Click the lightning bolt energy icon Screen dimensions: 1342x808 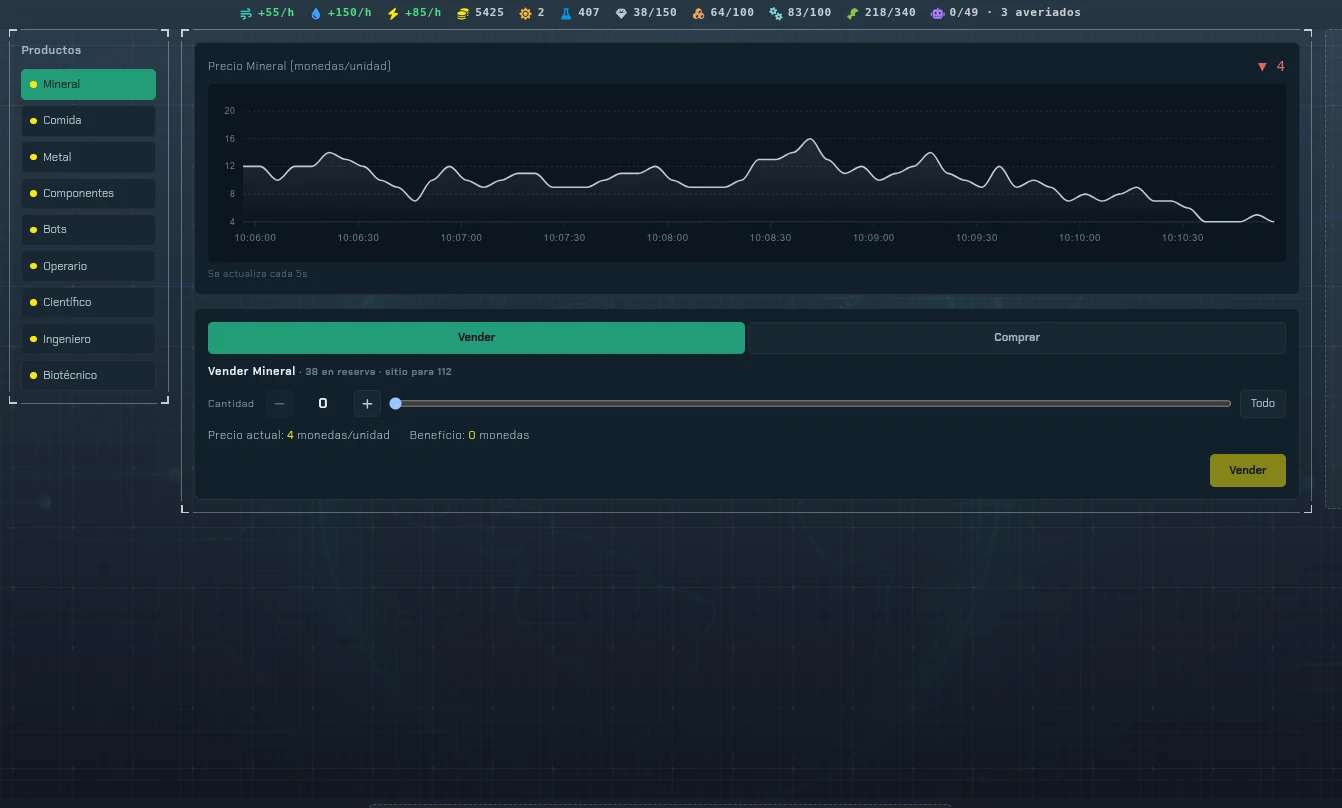[x=393, y=13]
